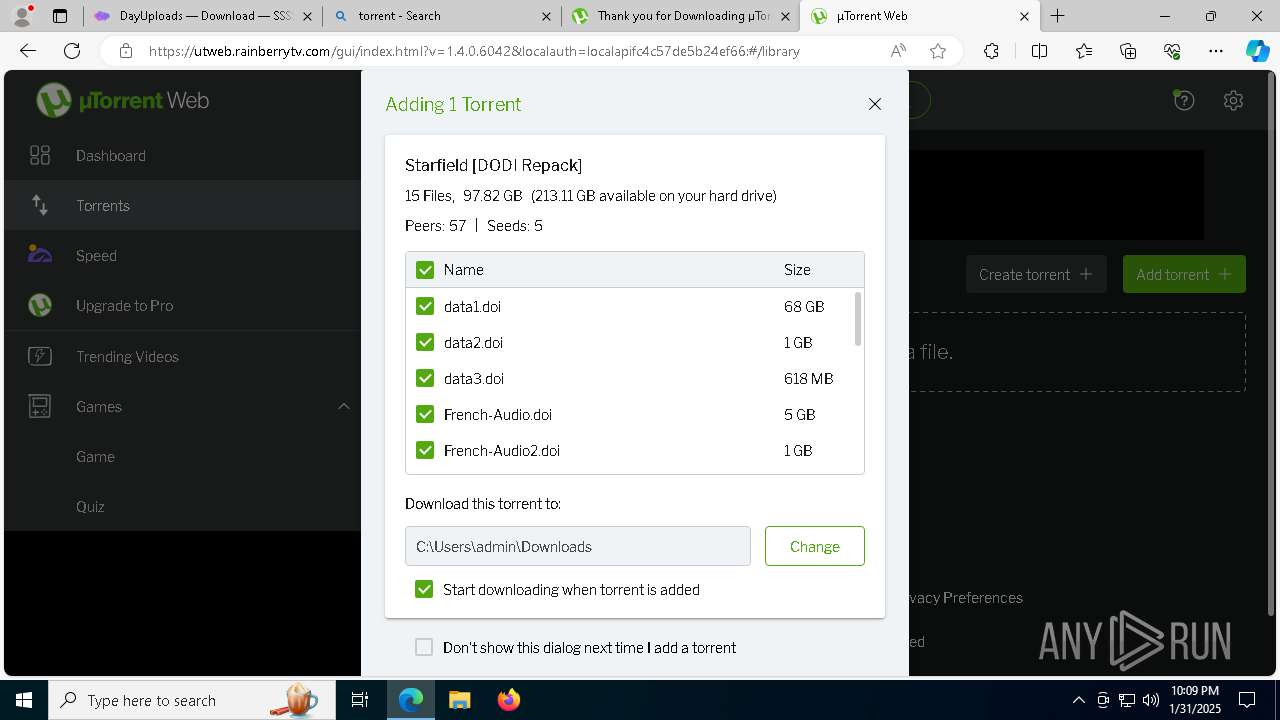Click the file list scrollbar thumb
Viewport: 1280px width, 720px height.
click(x=858, y=319)
